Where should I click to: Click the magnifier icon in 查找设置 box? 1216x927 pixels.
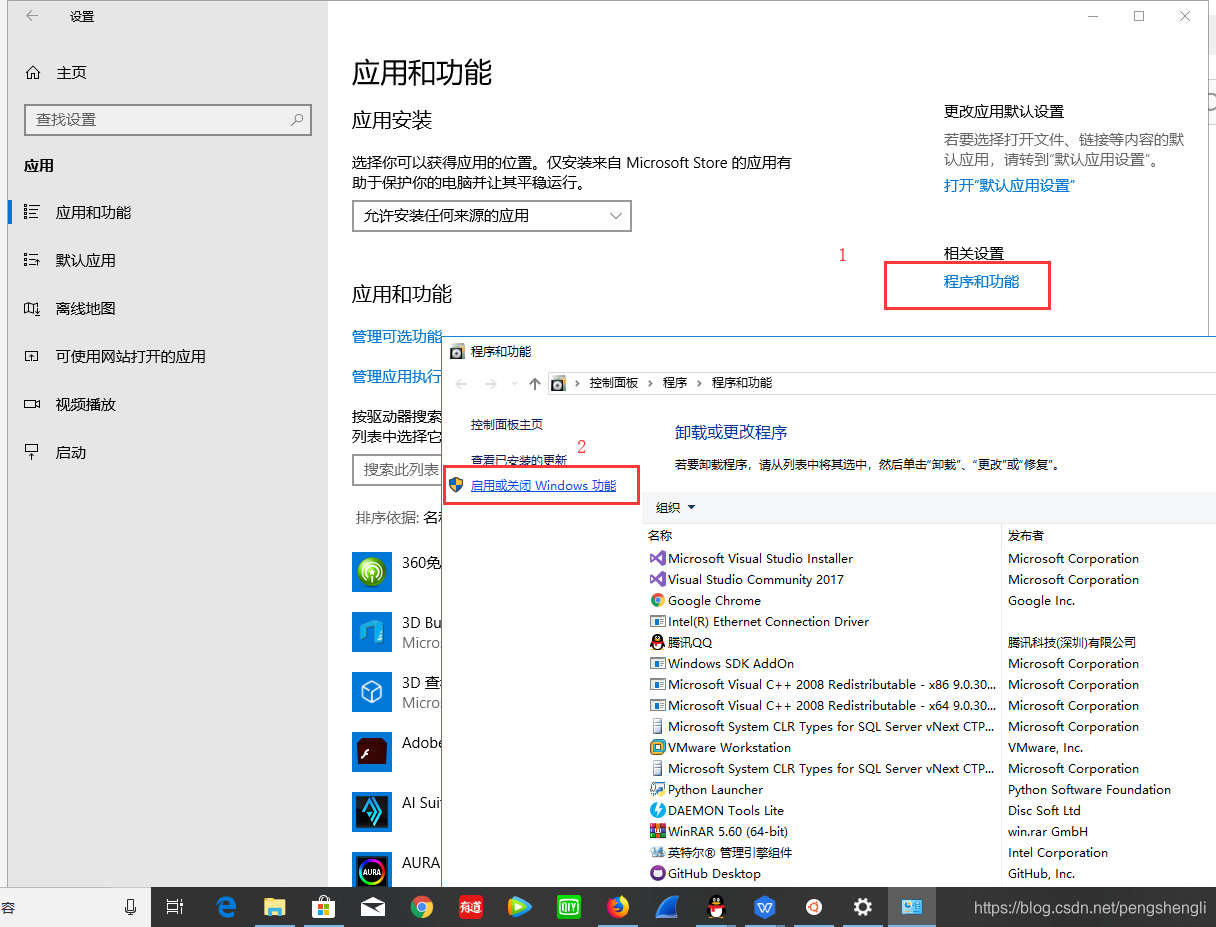pyautogui.click(x=297, y=119)
